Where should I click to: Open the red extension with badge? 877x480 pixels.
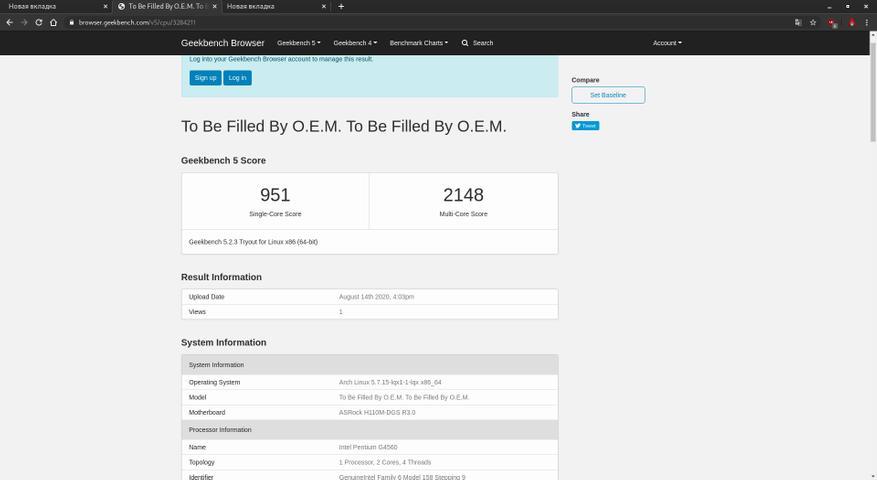(x=833, y=23)
